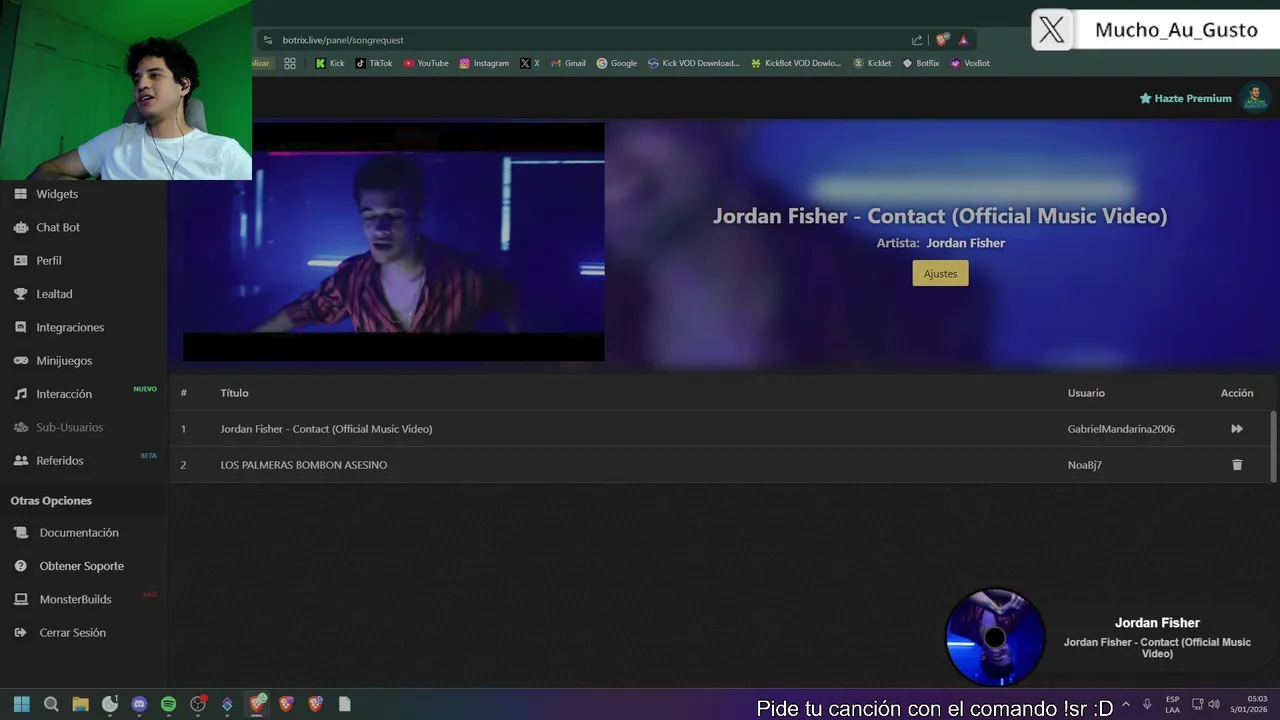The width and height of the screenshot is (1280, 720).
Task: Open the Google bookmark
Action: pyautogui.click(x=617, y=63)
